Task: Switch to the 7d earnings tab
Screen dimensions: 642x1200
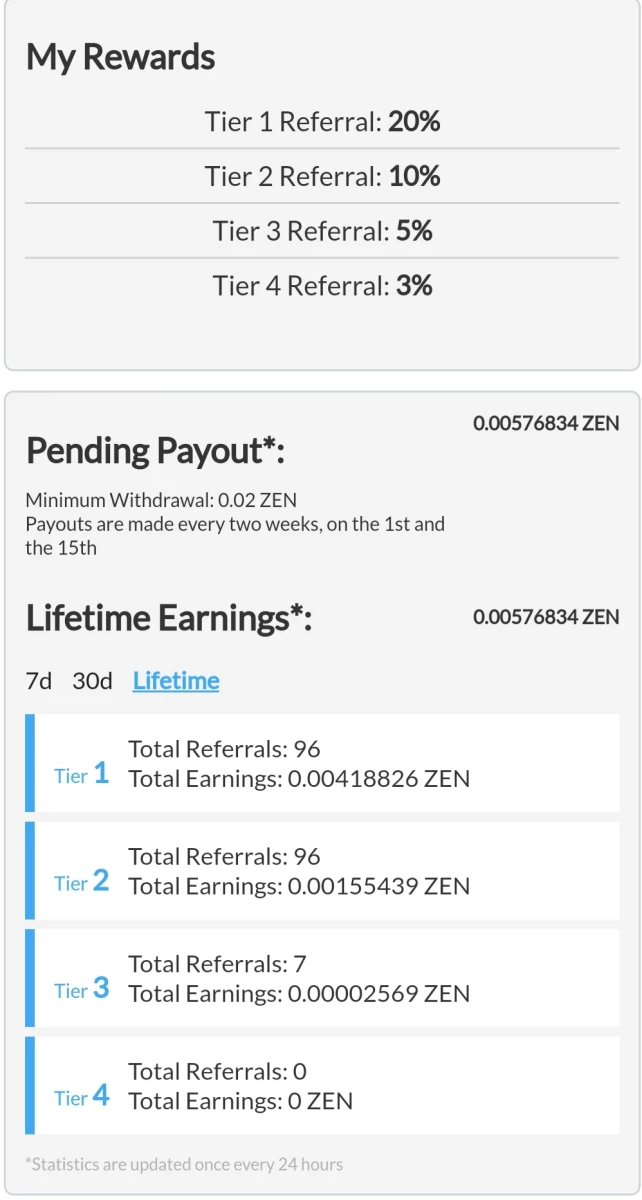Action: tap(38, 681)
